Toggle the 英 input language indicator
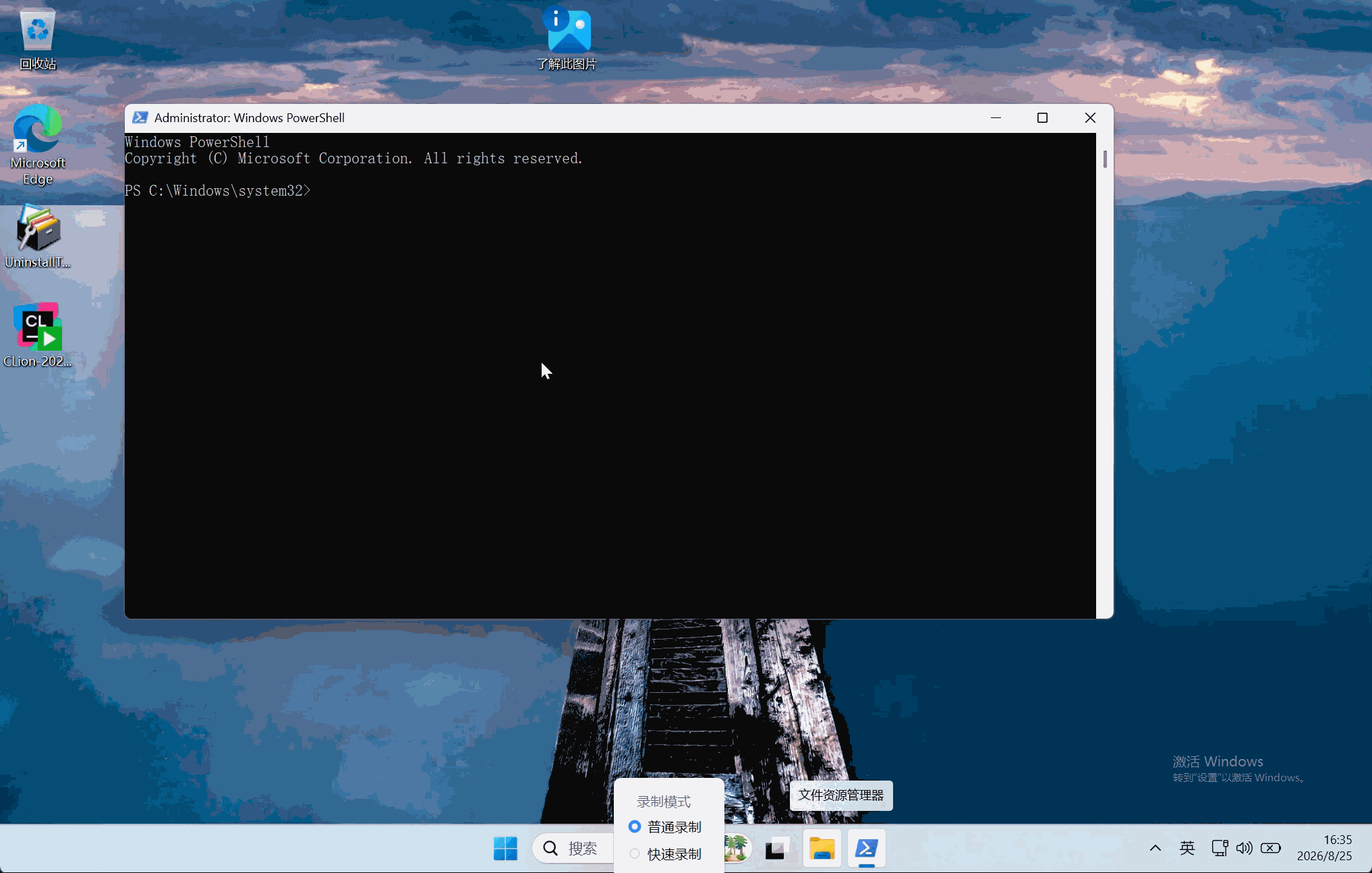This screenshot has height=873, width=1372. [1187, 848]
